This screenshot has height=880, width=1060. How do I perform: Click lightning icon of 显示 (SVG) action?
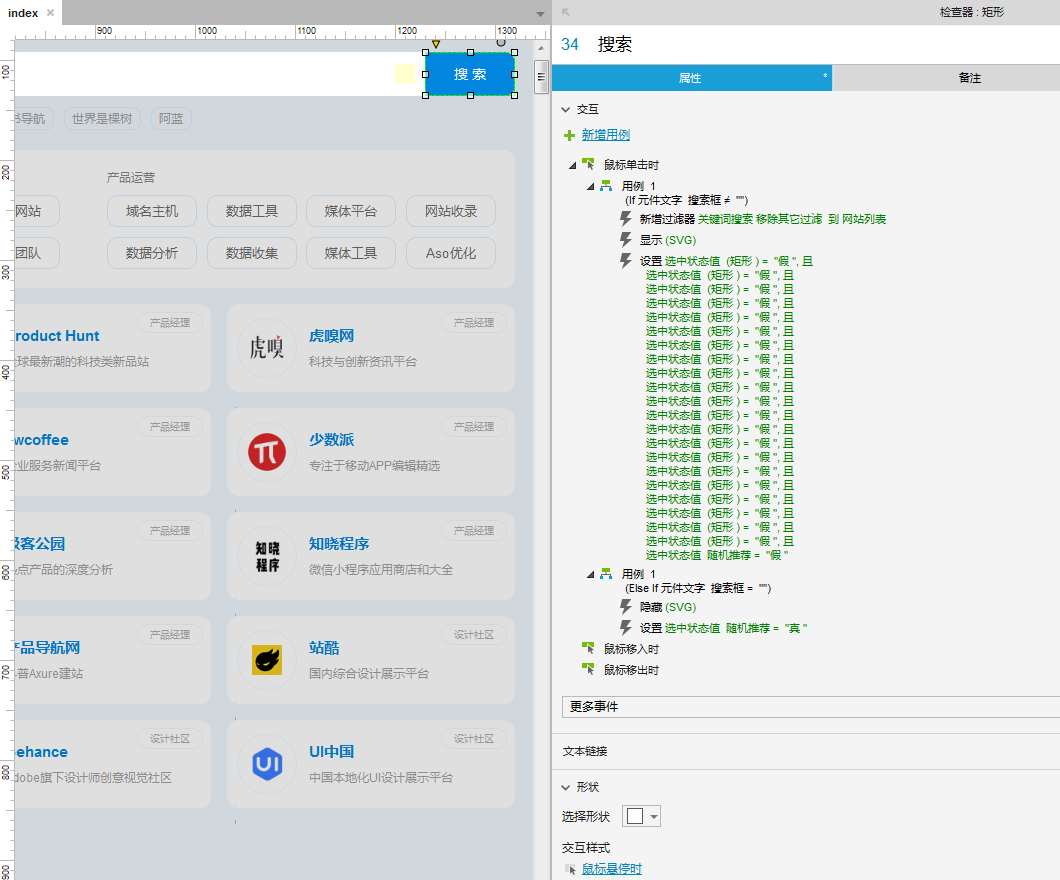[x=626, y=239]
